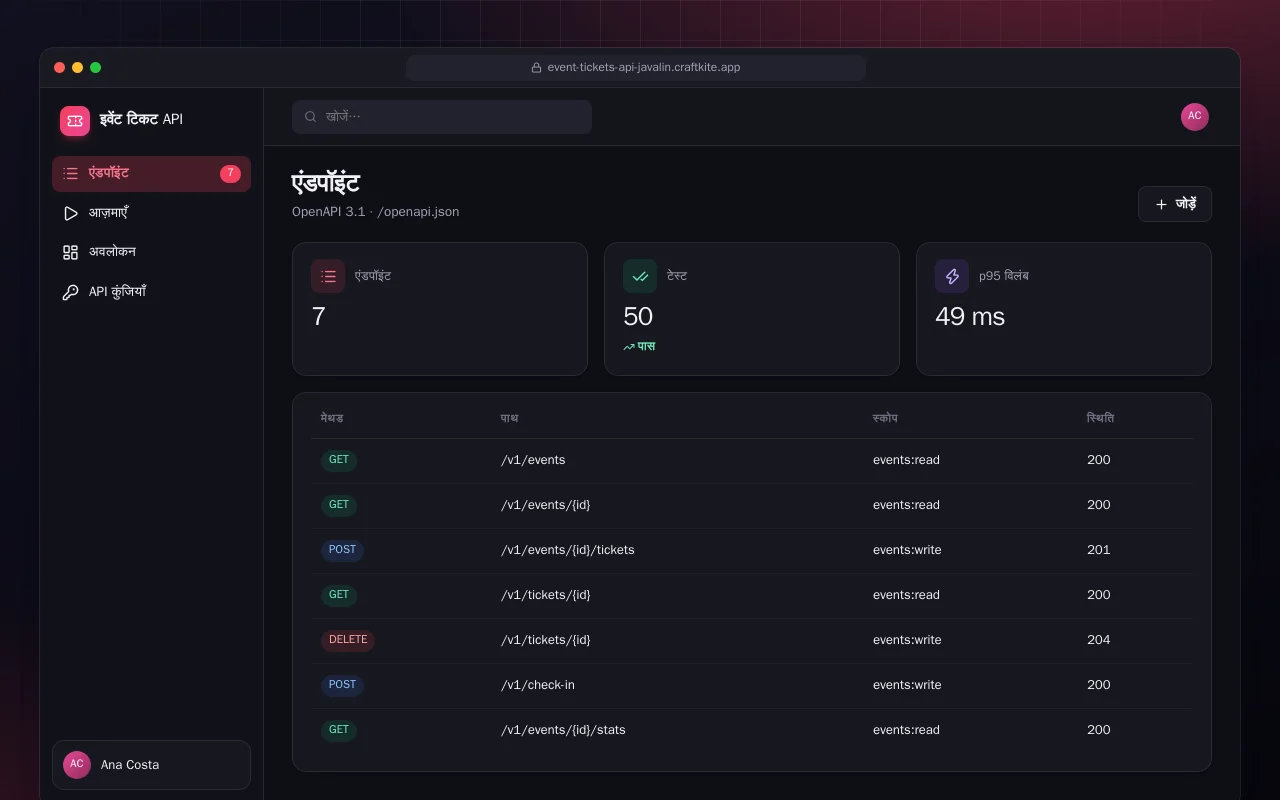Click the URL event-tickets-api-javalin.craftkite.app

click(644, 68)
